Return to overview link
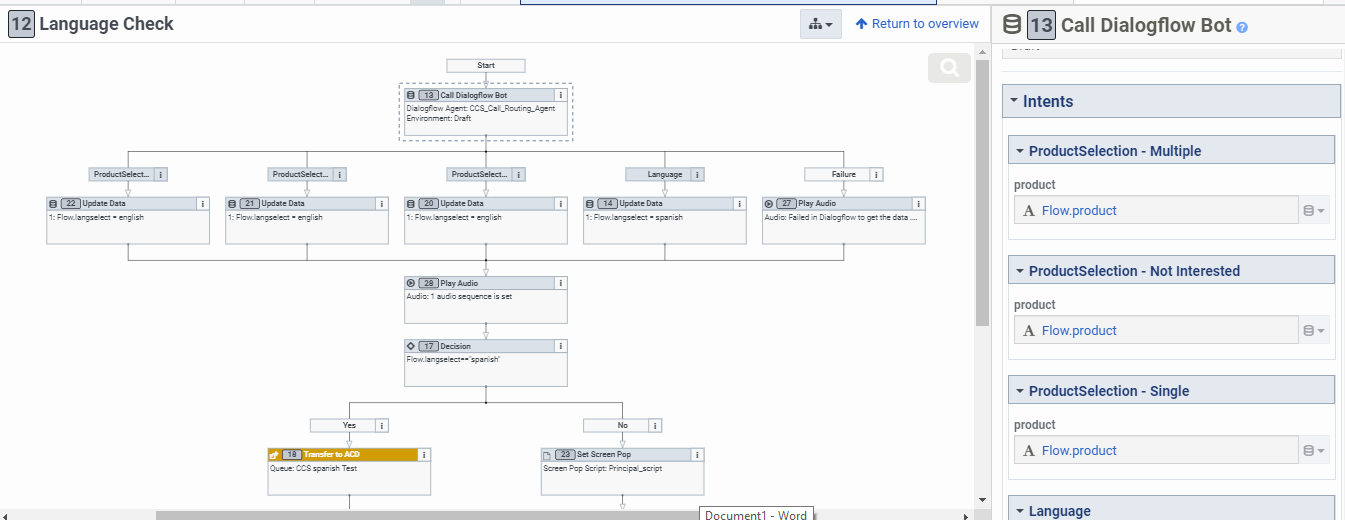The width and height of the screenshot is (1345, 520). tap(917, 24)
